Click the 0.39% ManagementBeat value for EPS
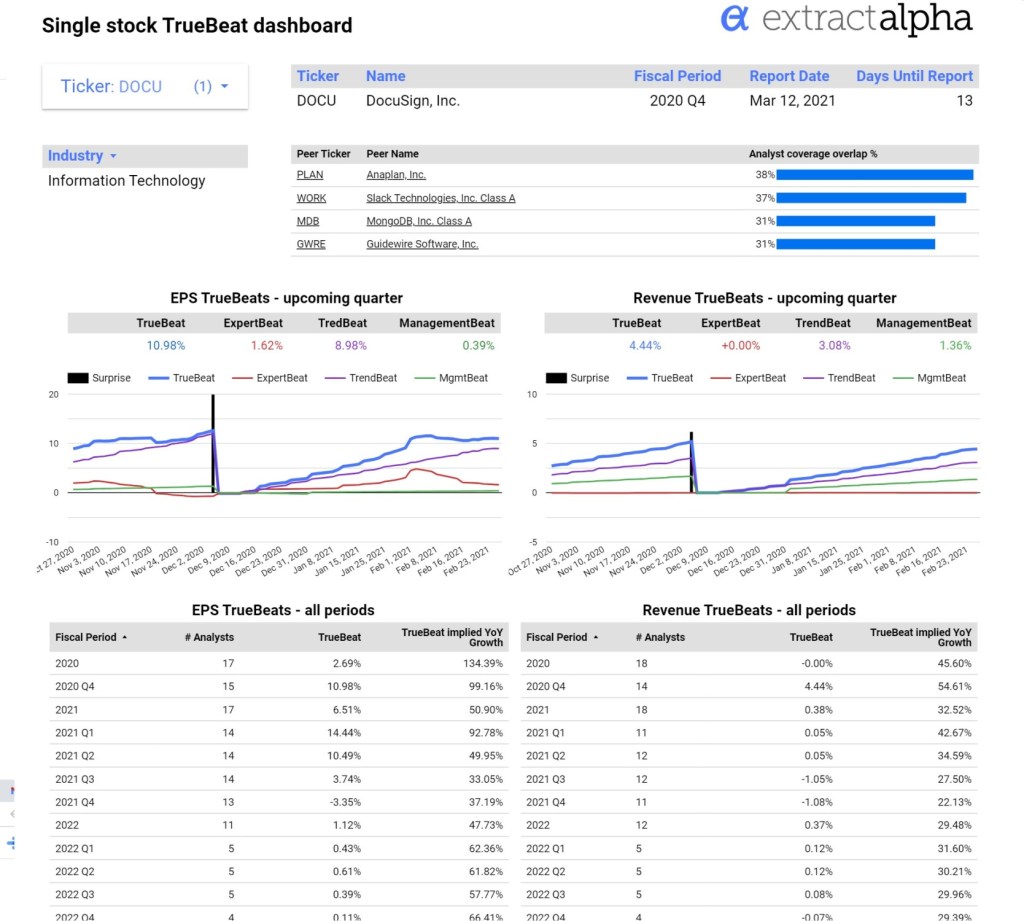 [x=479, y=346]
